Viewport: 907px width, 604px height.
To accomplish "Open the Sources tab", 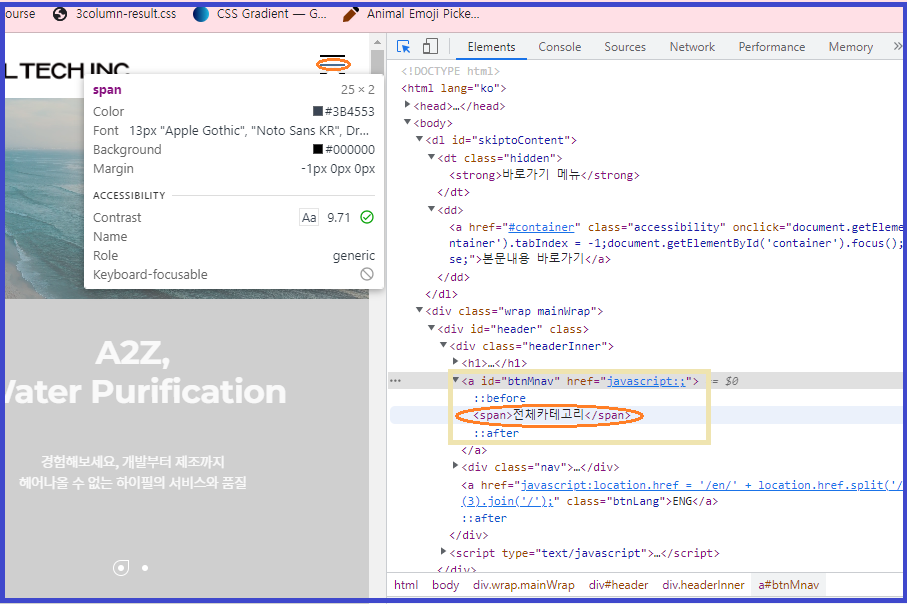I will point(625,47).
